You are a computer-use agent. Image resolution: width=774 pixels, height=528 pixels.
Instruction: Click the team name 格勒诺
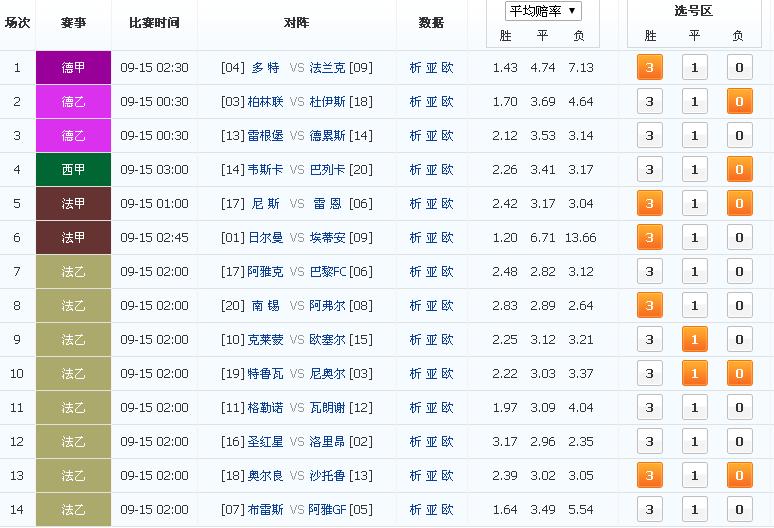pyautogui.click(x=265, y=408)
